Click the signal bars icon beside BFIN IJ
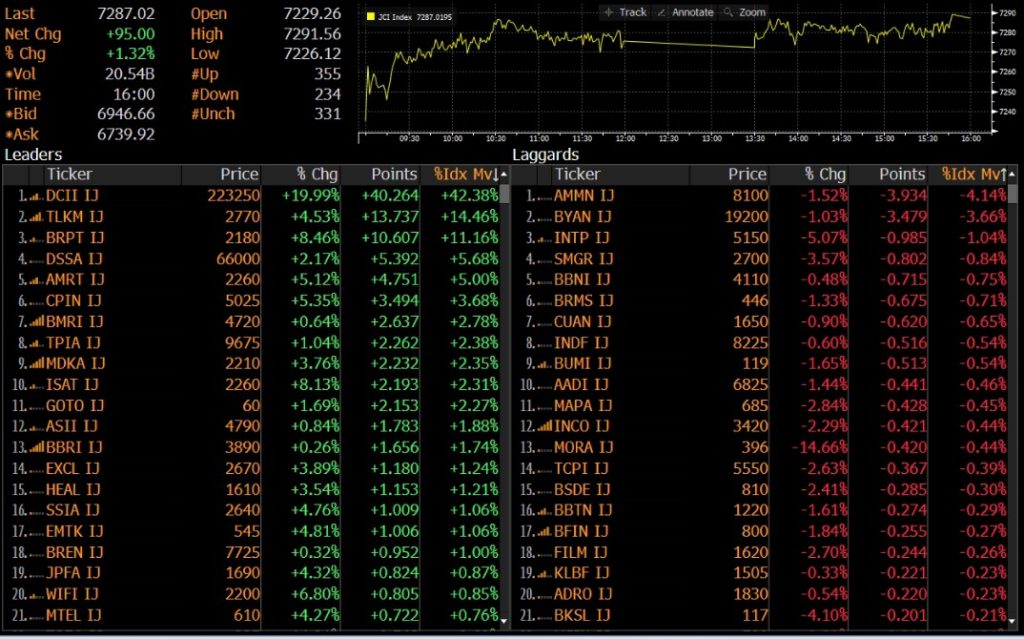The image size is (1024, 639). pyautogui.click(x=544, y=532)
